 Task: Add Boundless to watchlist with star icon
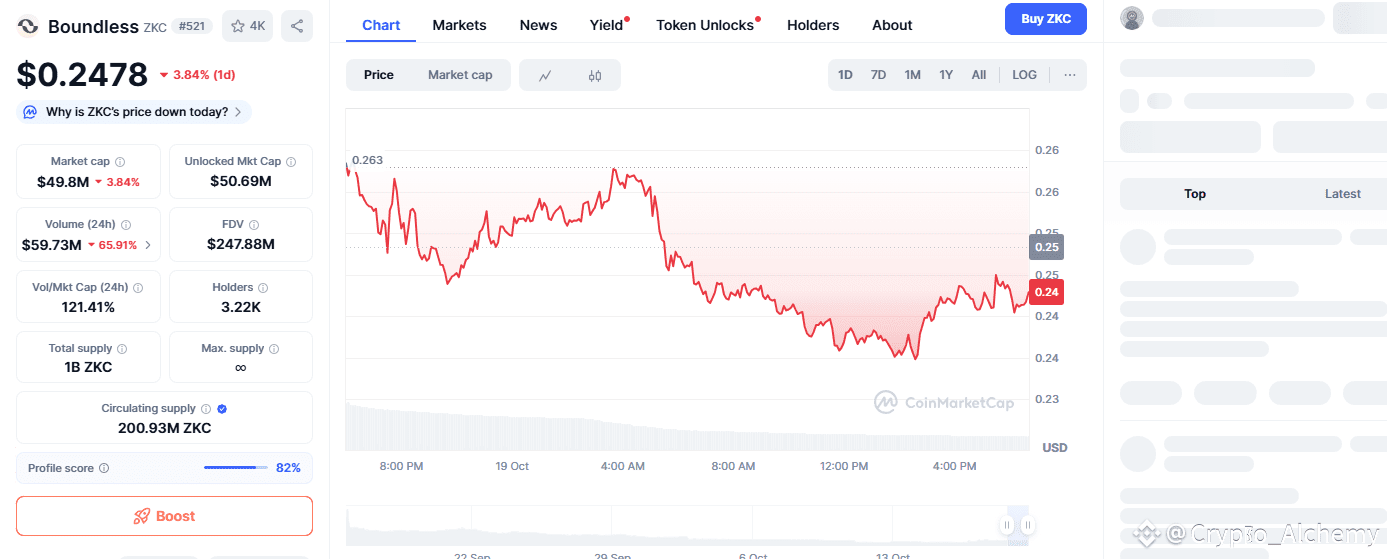coord(247,26)
